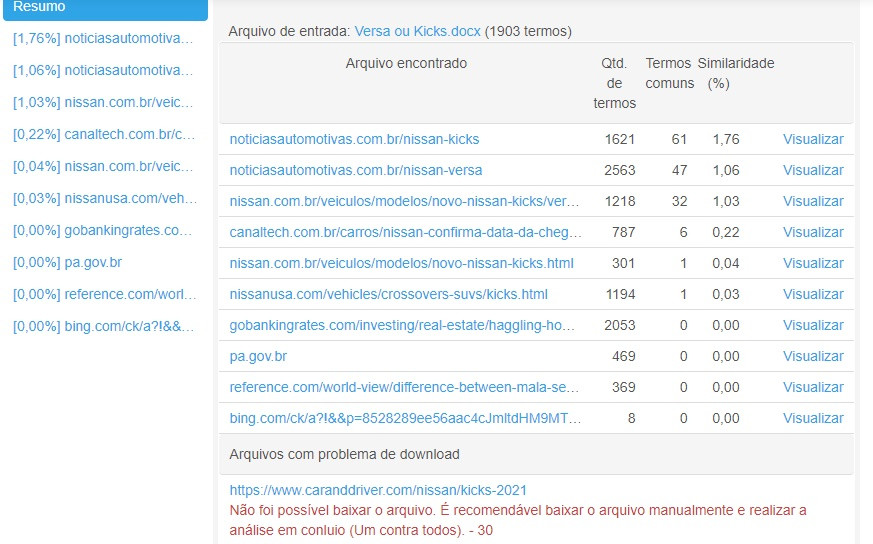Open sidebar item [1,76%] noticiasautomotiva

[103, 38]
